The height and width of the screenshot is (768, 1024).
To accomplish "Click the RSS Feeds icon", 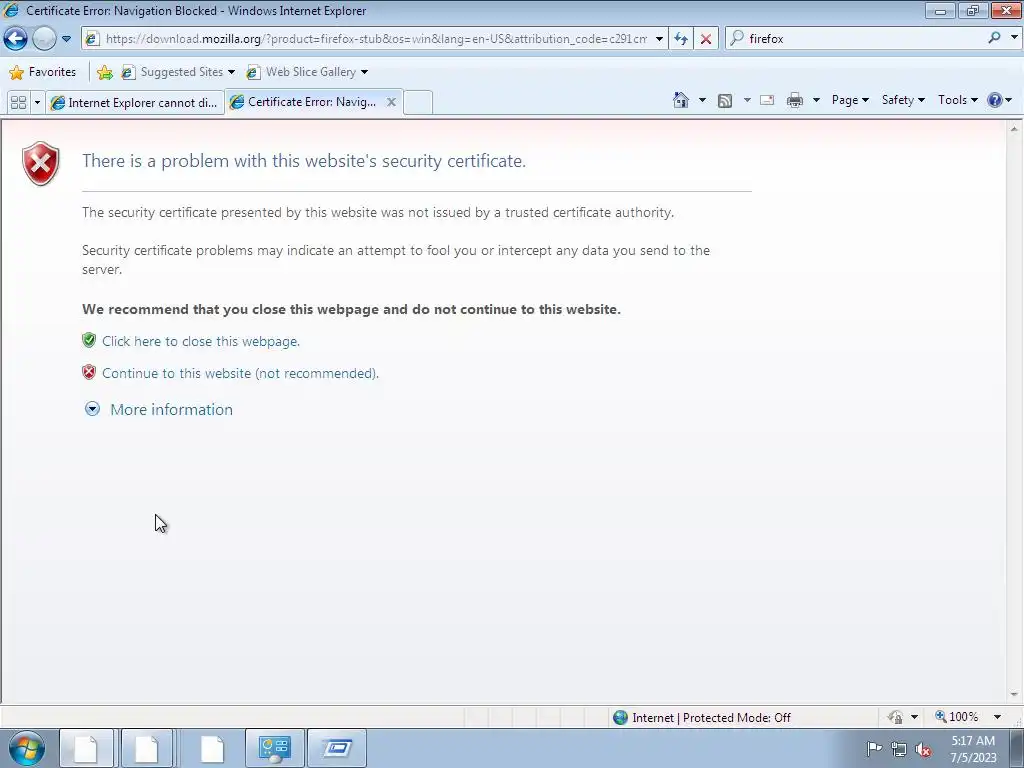I will (x=725, y=100).
